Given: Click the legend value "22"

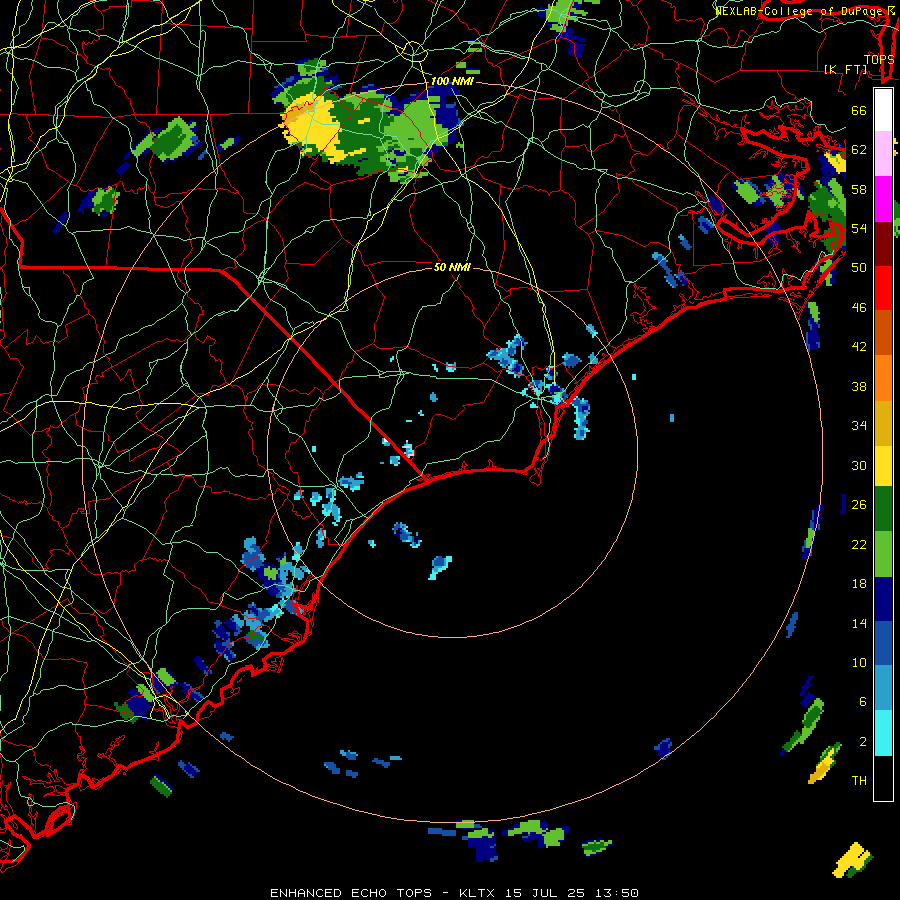Looking at the screenshot, I should (x=859, y=544).
